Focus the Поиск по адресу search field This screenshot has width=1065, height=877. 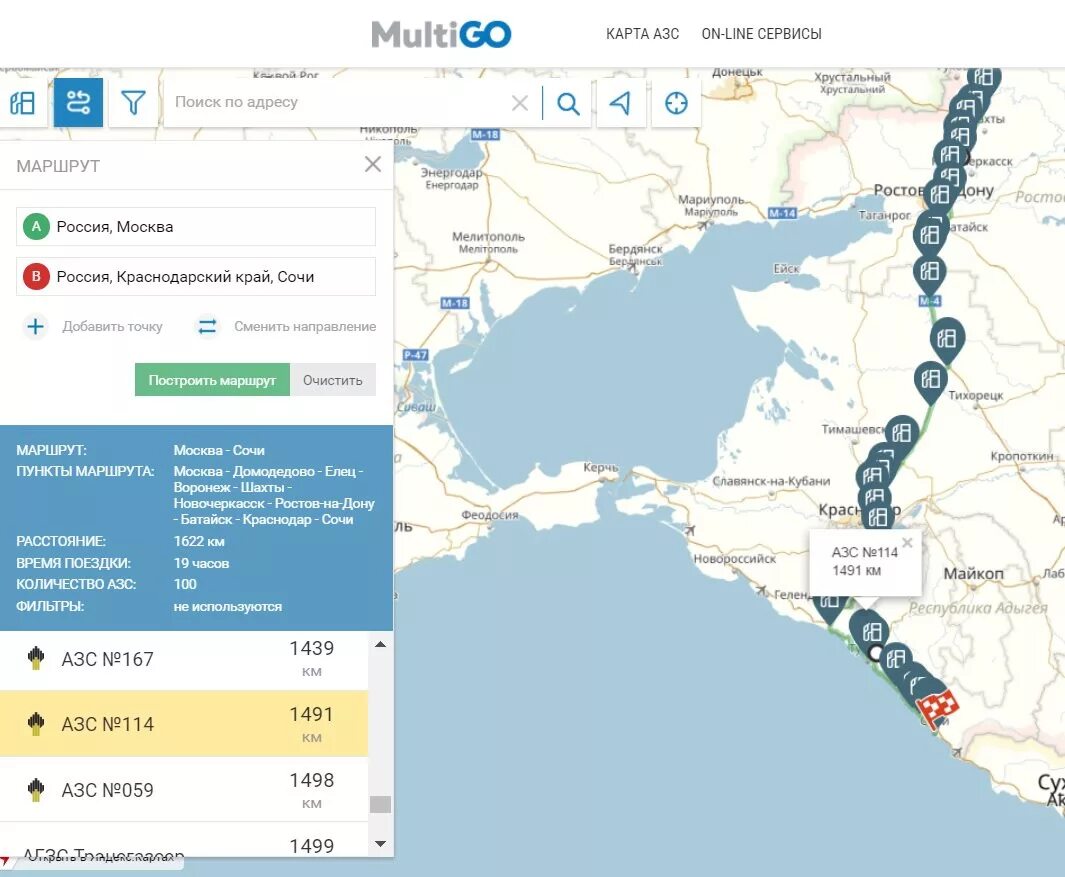tap(340, 103)
